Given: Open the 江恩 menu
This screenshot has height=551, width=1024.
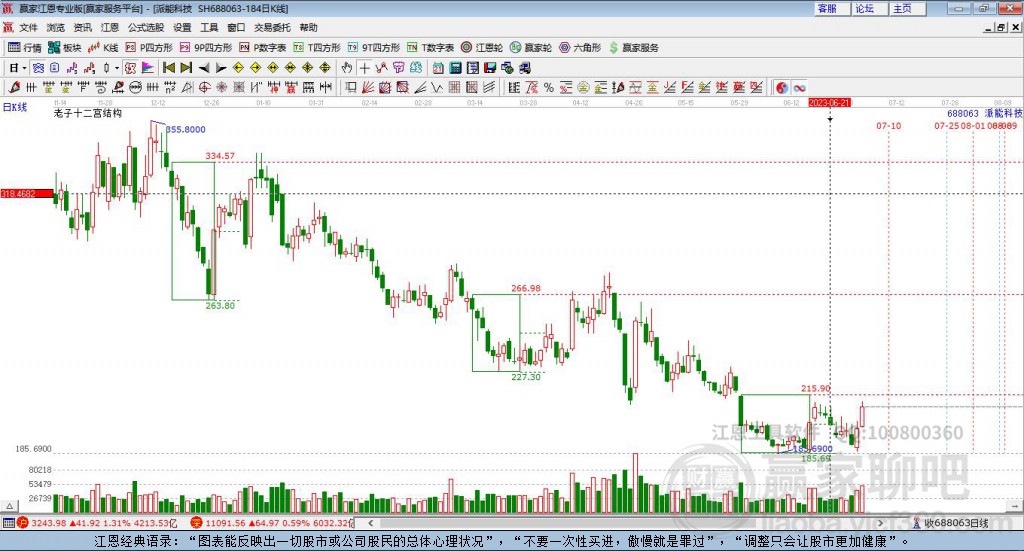Looking at the screenshot, I should 110,27.
